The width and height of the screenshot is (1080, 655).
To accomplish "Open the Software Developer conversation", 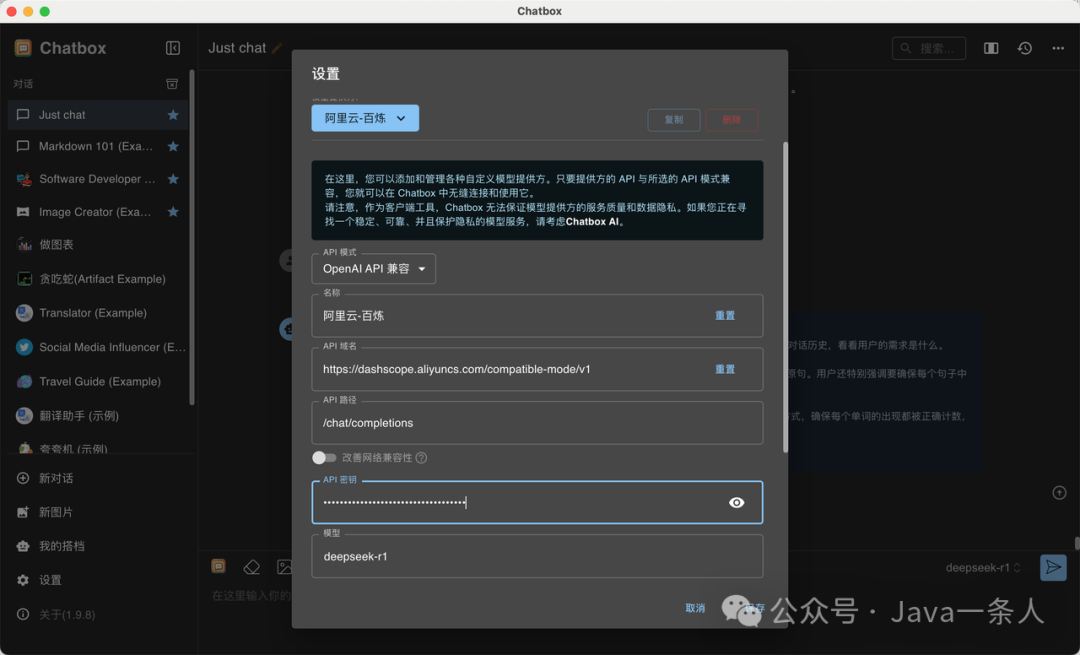I will [x=97, y=179].
